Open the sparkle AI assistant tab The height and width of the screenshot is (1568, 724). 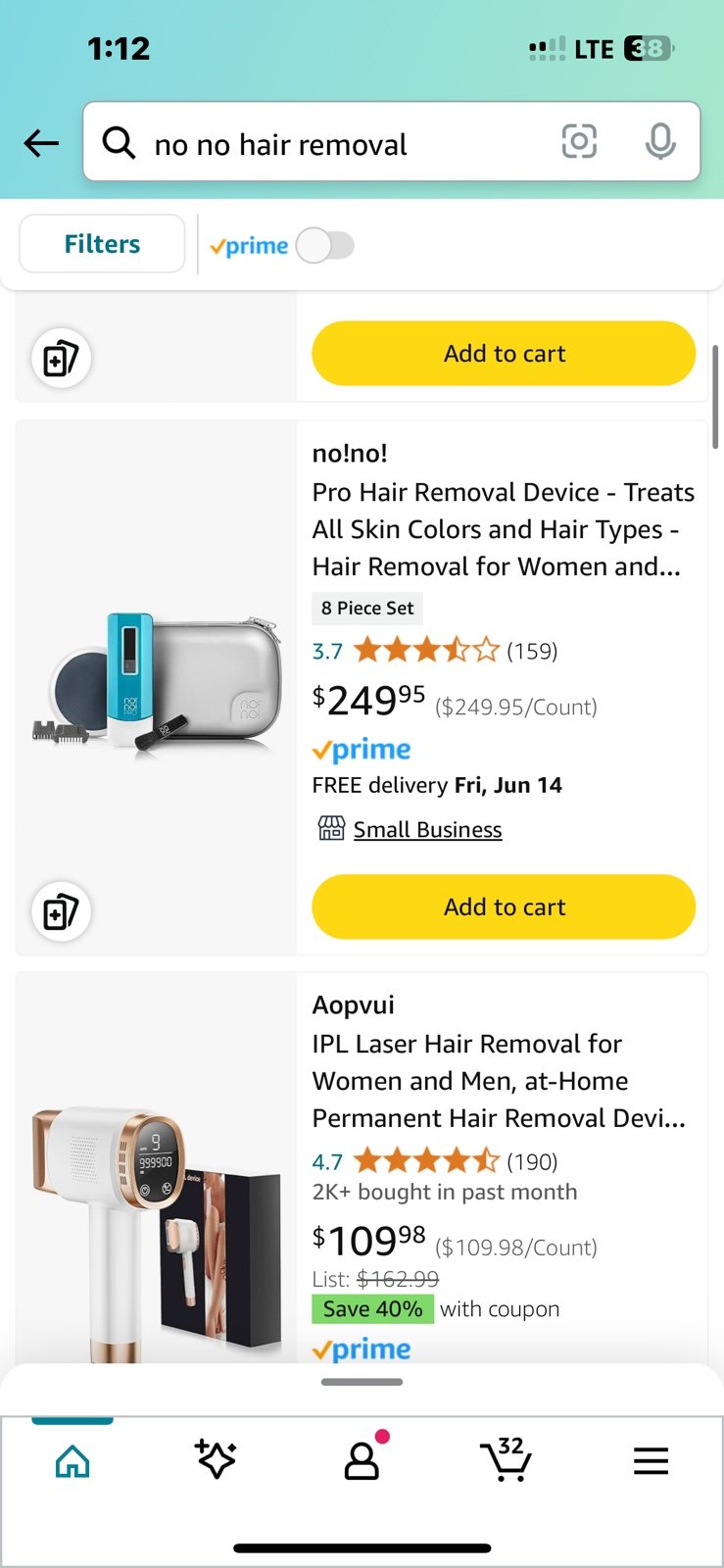click(217, 1460)
